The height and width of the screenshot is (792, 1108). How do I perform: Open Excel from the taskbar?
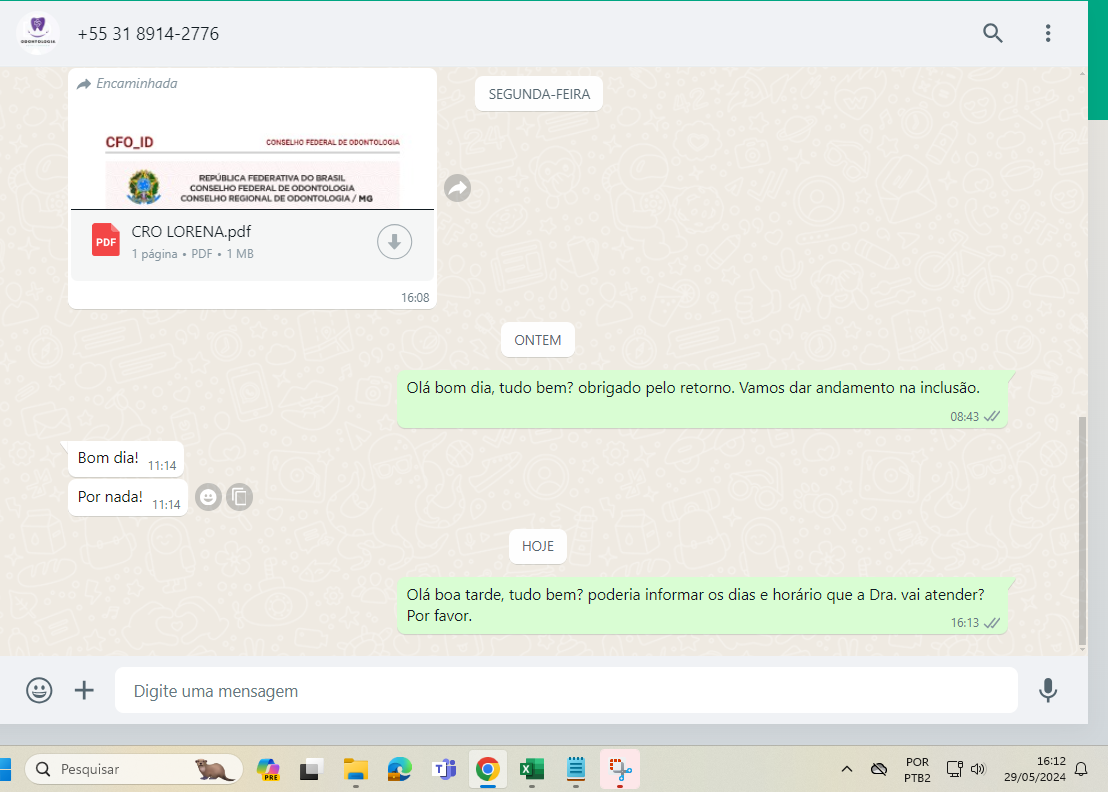[531, 769]
